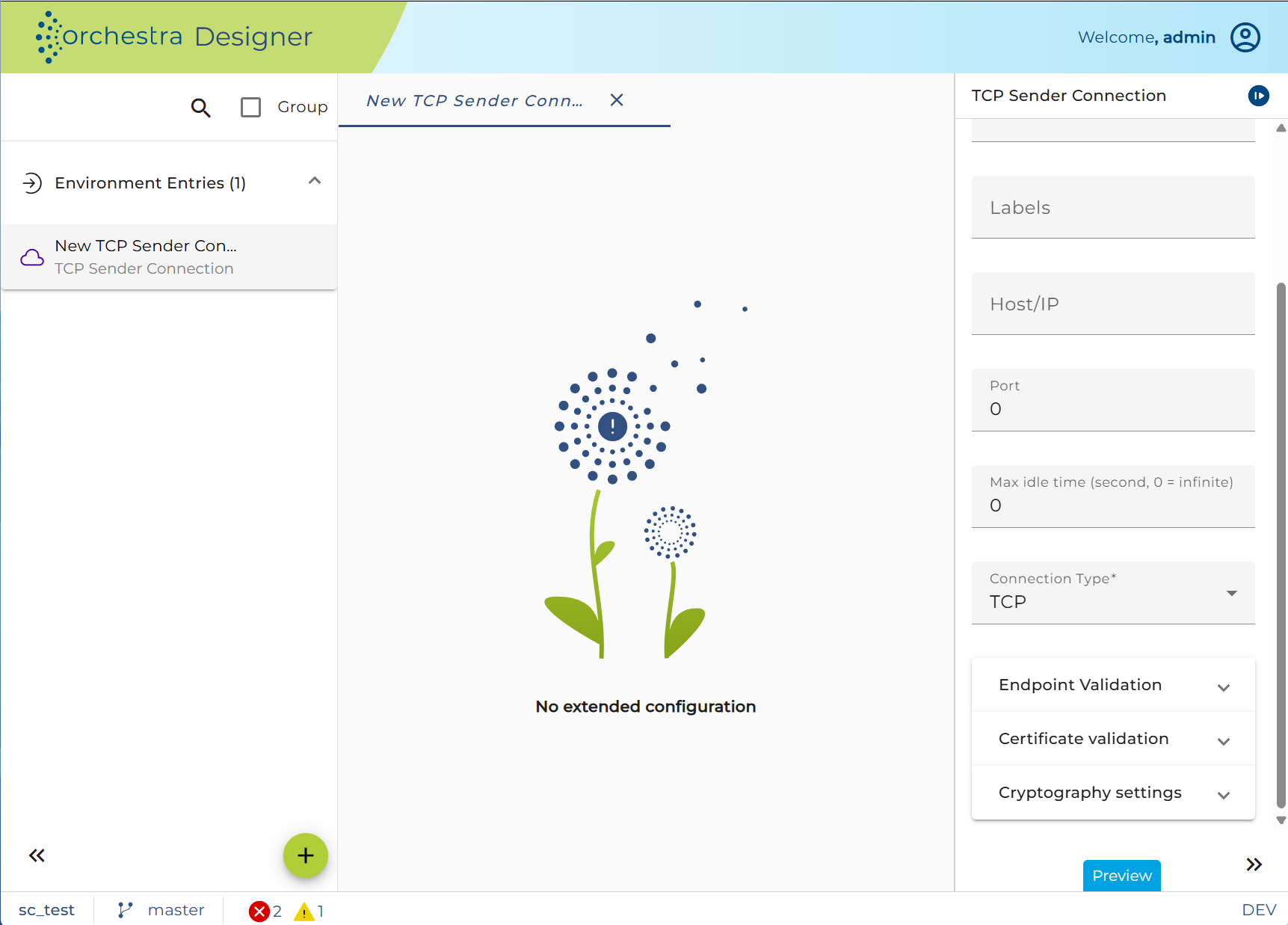Click the user account avatar icon

[1245, 37]
